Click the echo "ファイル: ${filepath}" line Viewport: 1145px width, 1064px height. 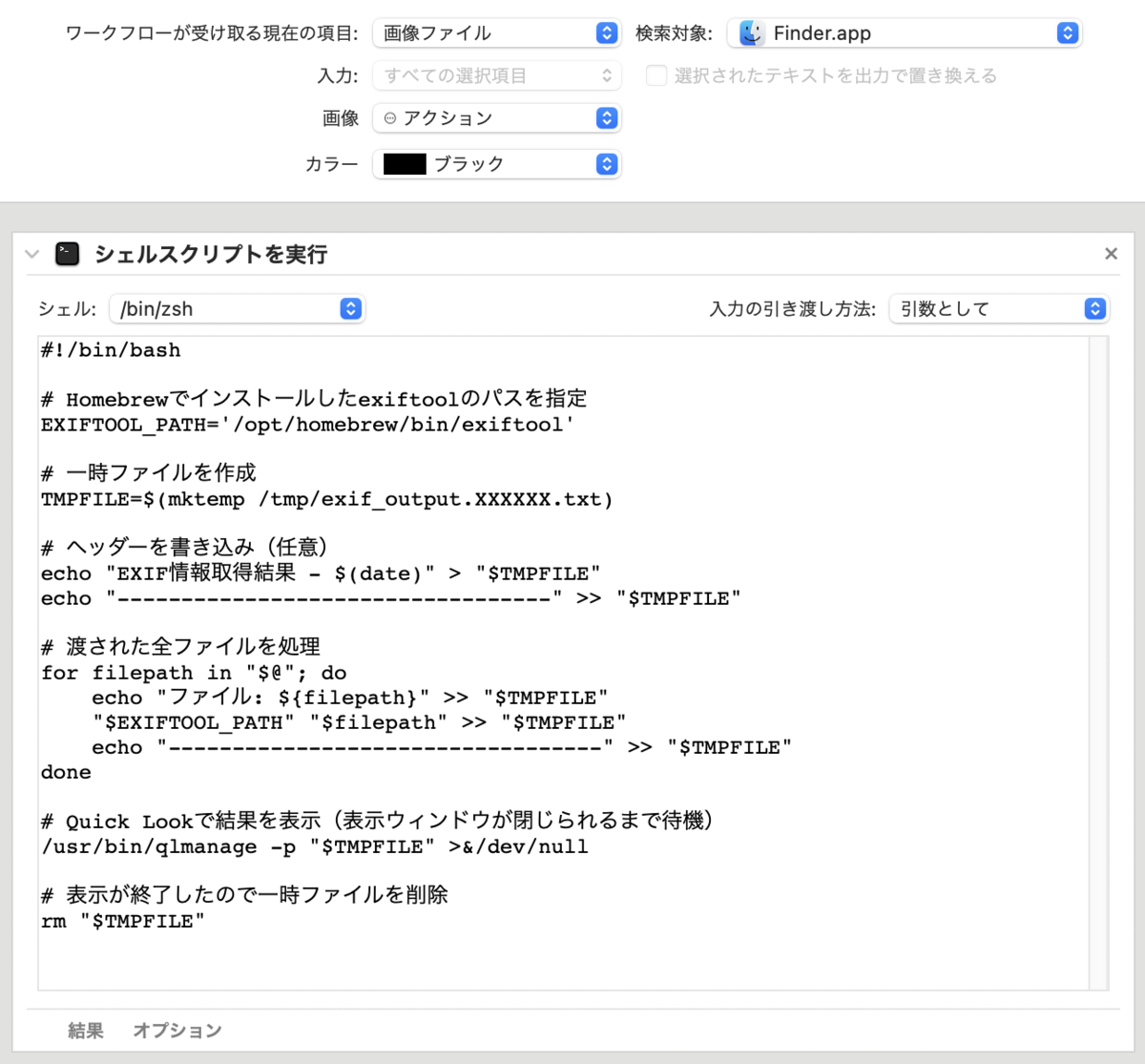350,698
